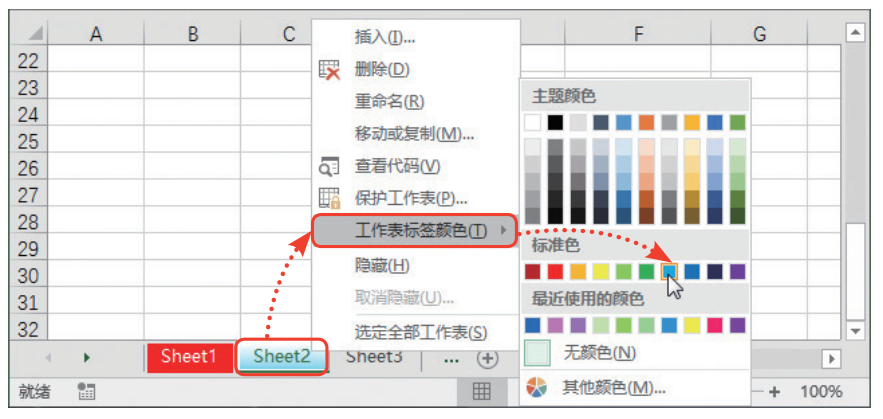Click the View Code icon
The height and width of the screenshot is (419, 883).
pos(329,167)
